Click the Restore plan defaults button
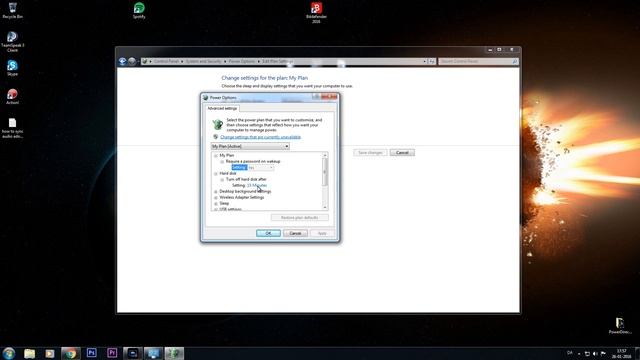 (x=300, y=218)
